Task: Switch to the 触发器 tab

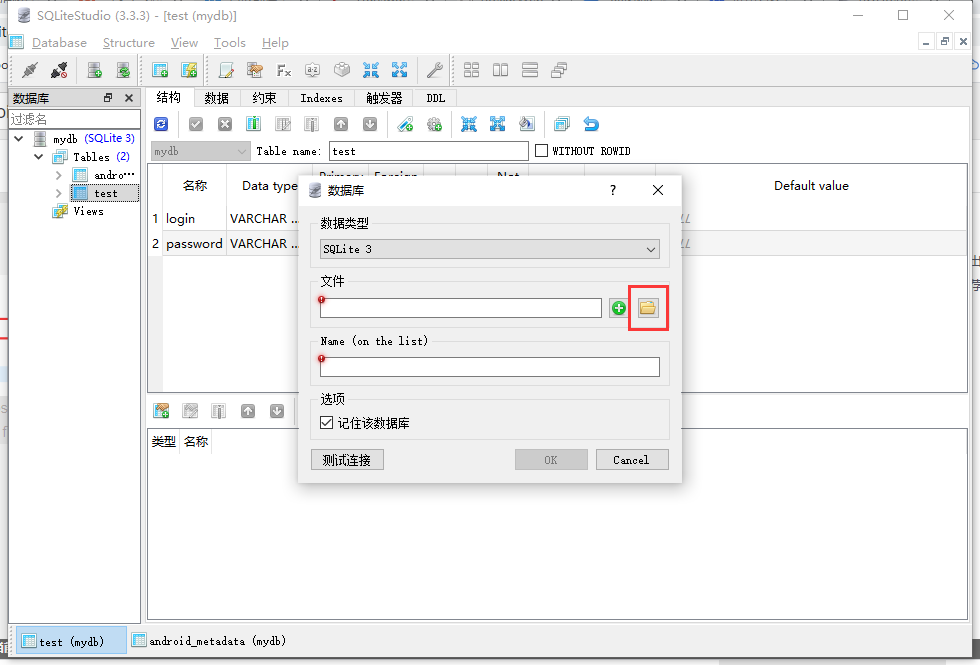Action: tap(384, 98)
